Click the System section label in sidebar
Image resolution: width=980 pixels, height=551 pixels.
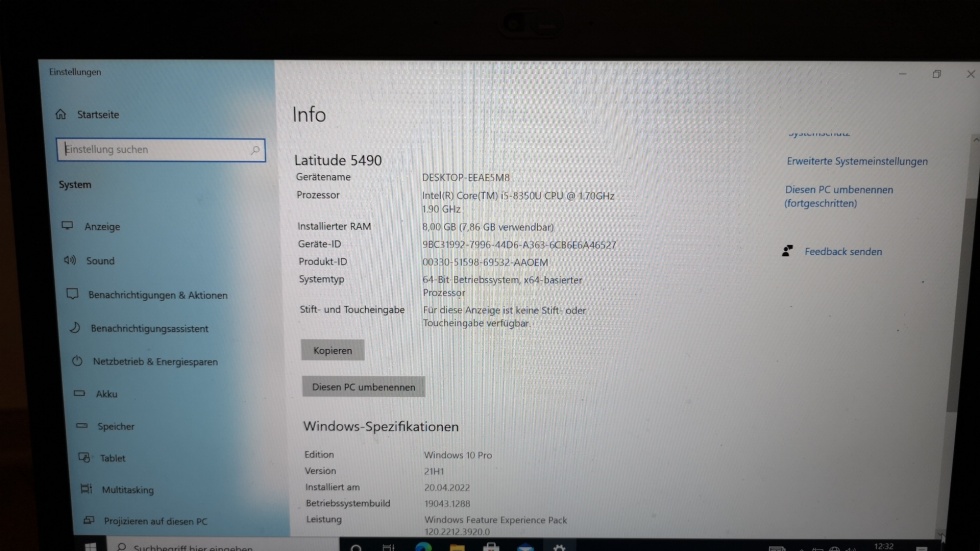coord(75,184)
